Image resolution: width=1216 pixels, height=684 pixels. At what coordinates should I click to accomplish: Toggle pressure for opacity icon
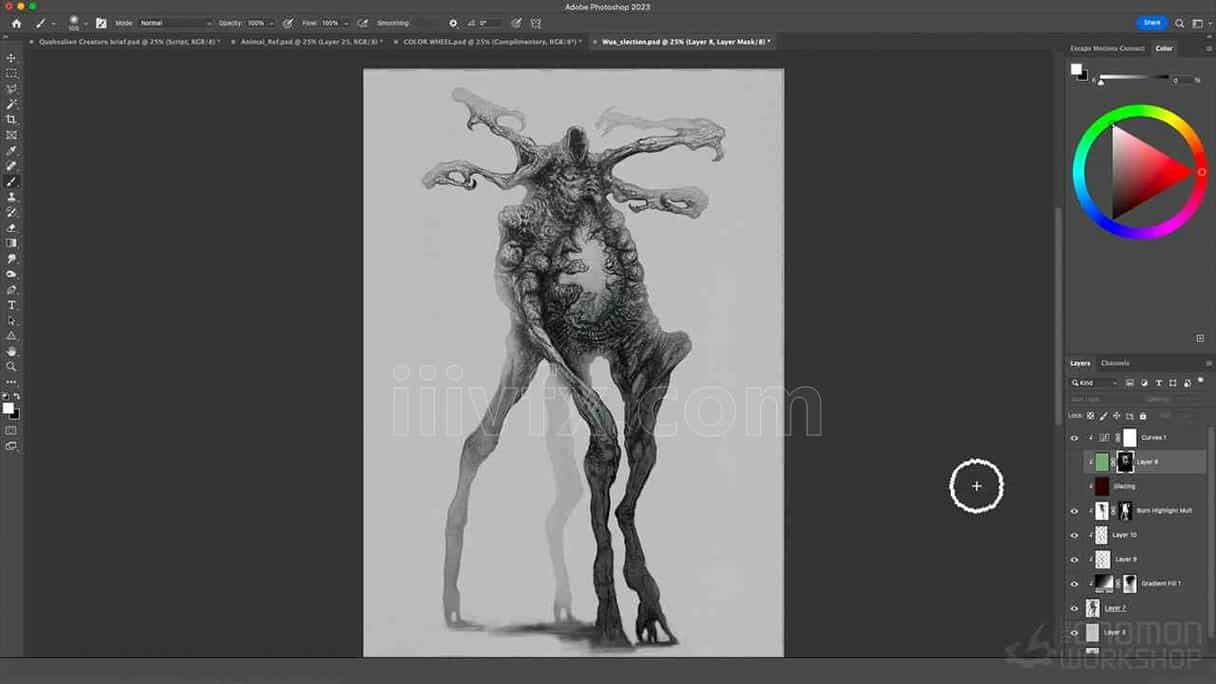[x=288, y=23]
